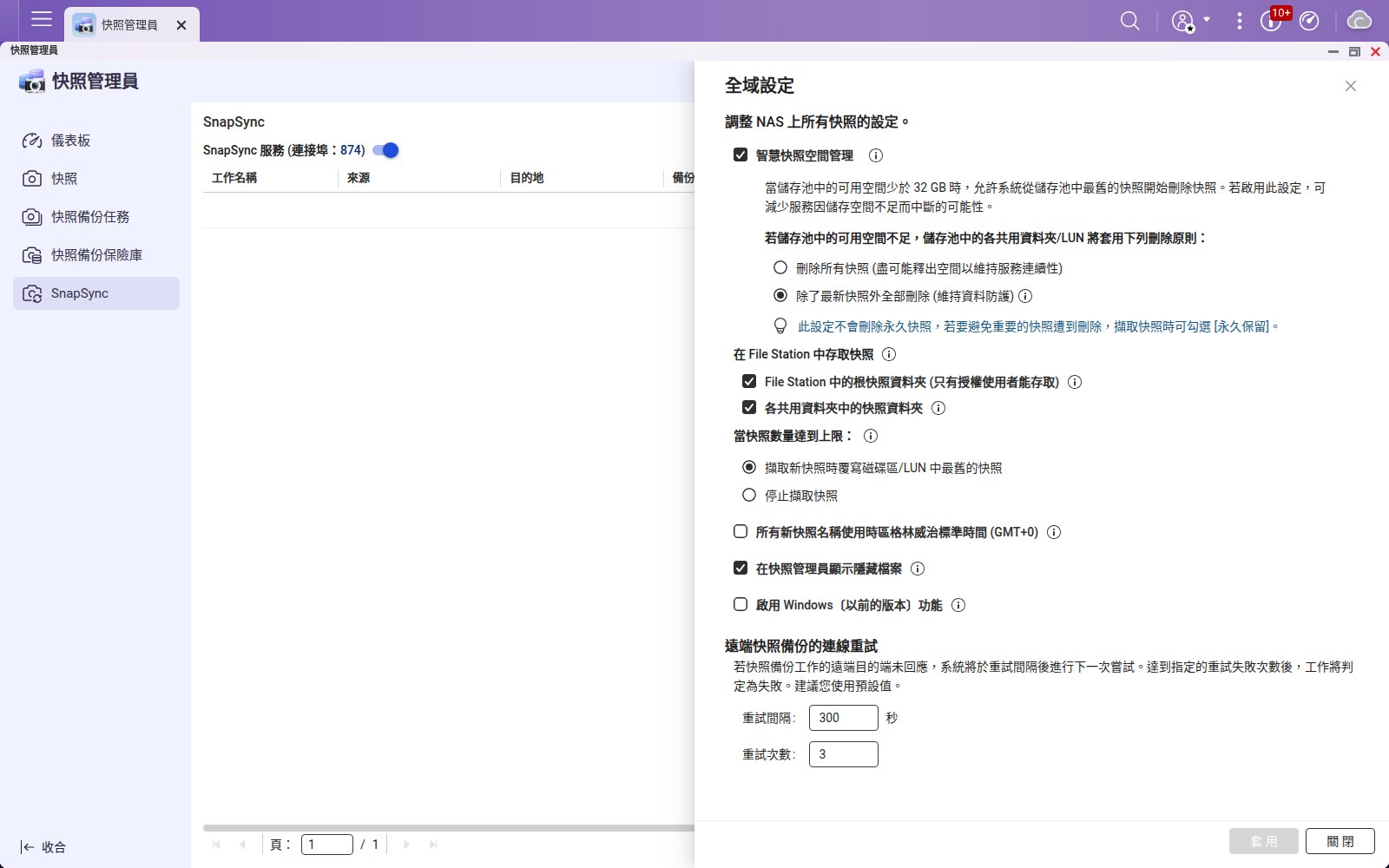Viewport: 1389px width, 868px height.
Task: Open the three-dot more options menu
Action: (1239, 21)
